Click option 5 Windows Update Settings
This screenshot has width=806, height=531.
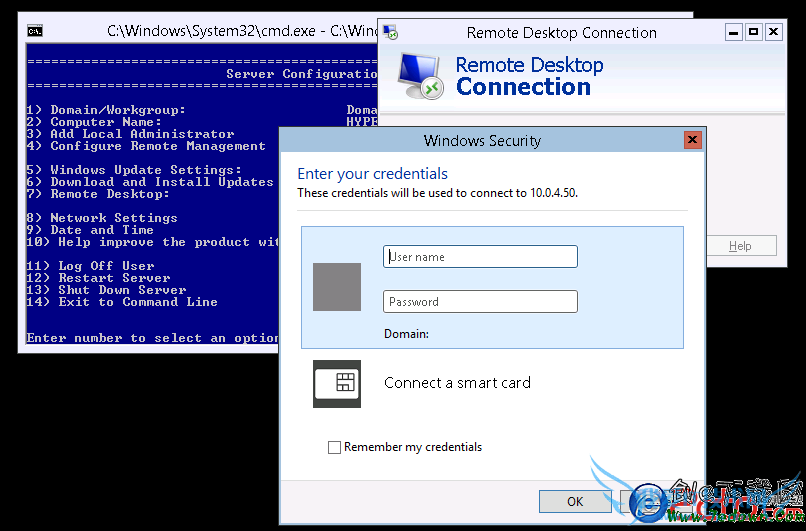[x=134, y=170]
